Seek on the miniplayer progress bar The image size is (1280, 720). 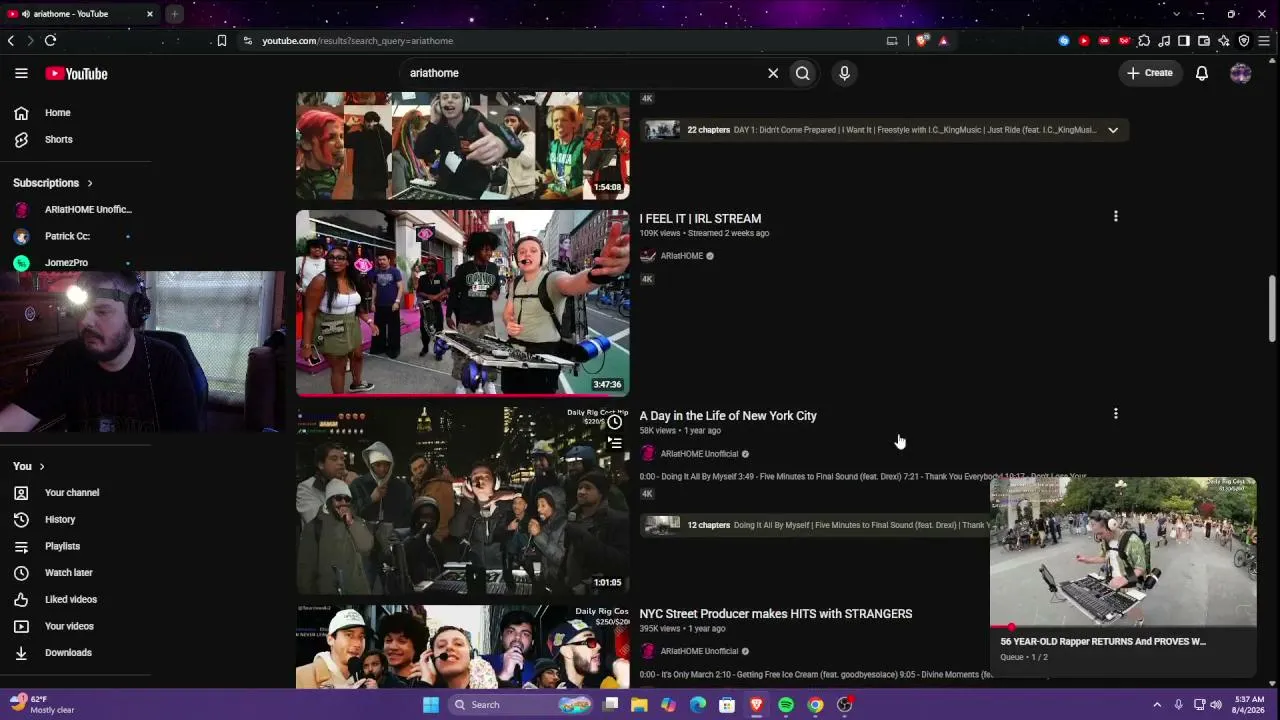tap(1123, 627)
